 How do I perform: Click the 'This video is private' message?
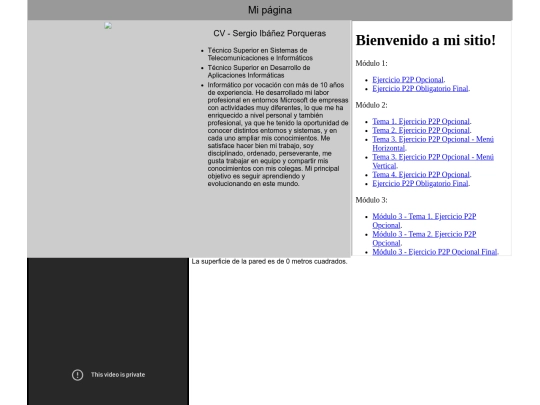pyautogui.click(x=118, y=375)
